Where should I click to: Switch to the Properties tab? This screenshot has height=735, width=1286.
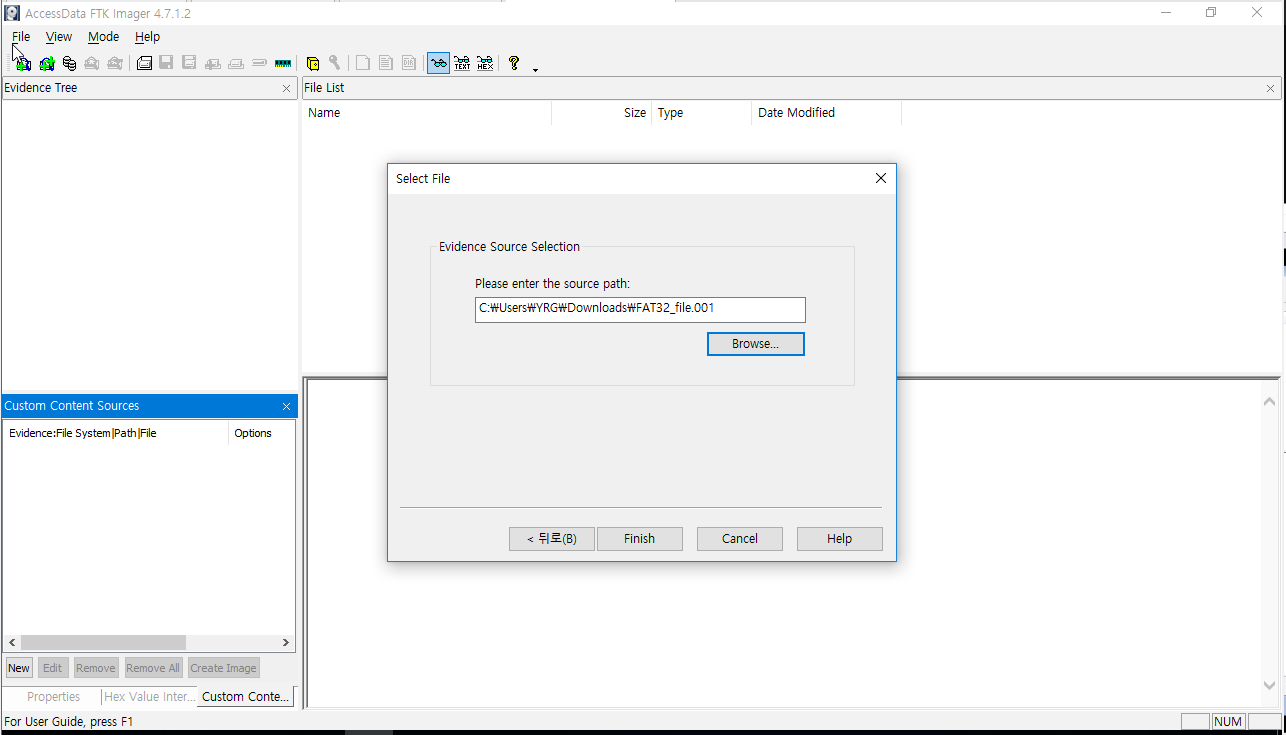(x=53, y=697)
